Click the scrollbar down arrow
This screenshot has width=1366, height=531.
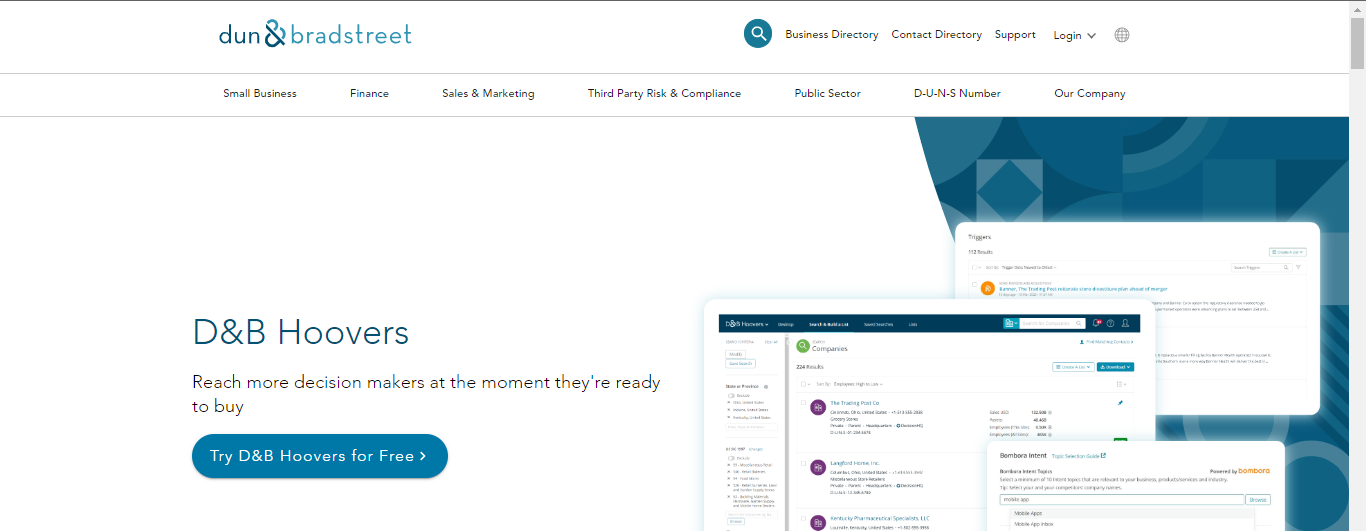click(1357, 523)
